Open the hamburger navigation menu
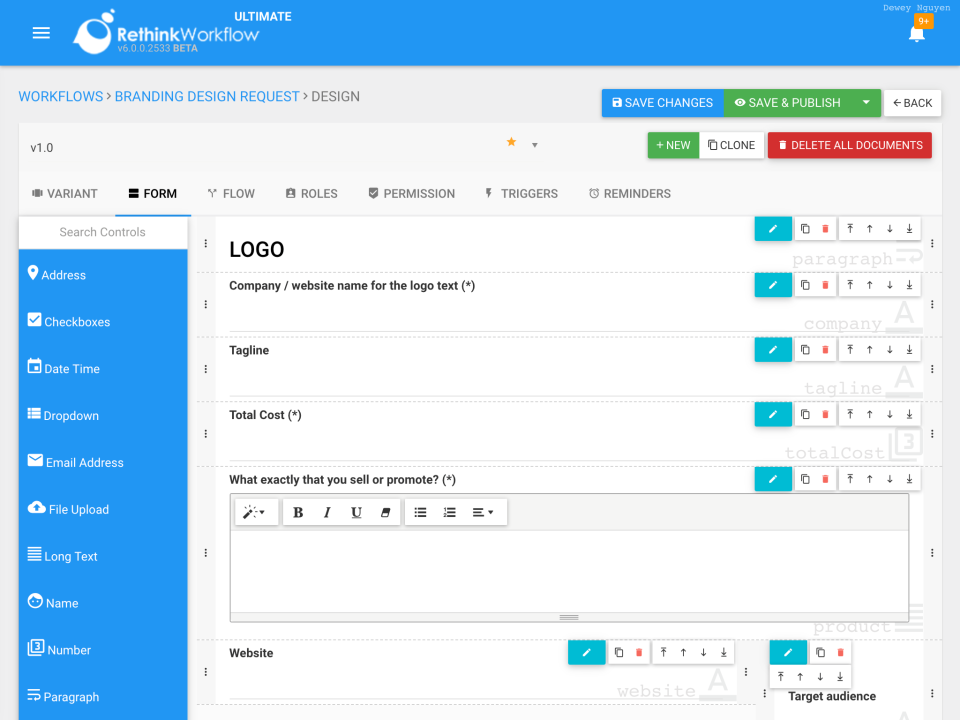Viewport: 960px width, 720px height. click(41, 32)
